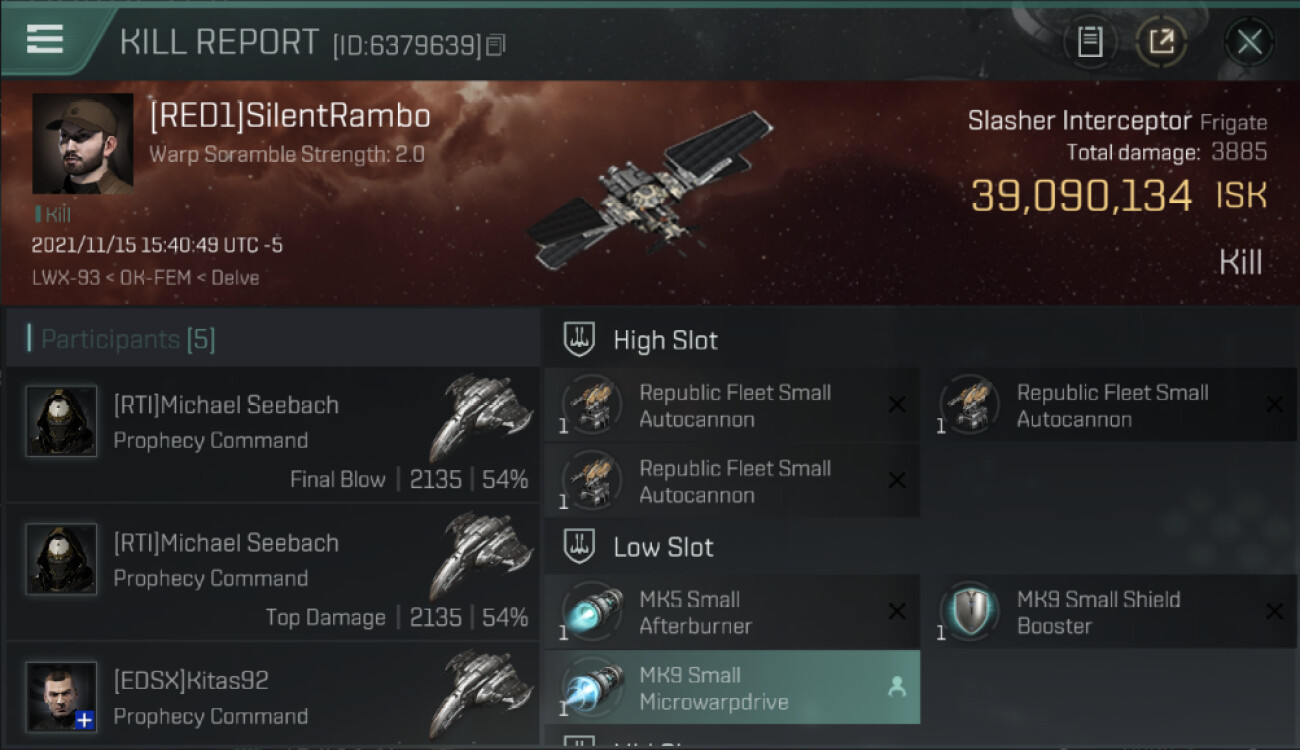
Task: Click person icon on MK9 Small Microwarpdrive
Action: (897, 687)
